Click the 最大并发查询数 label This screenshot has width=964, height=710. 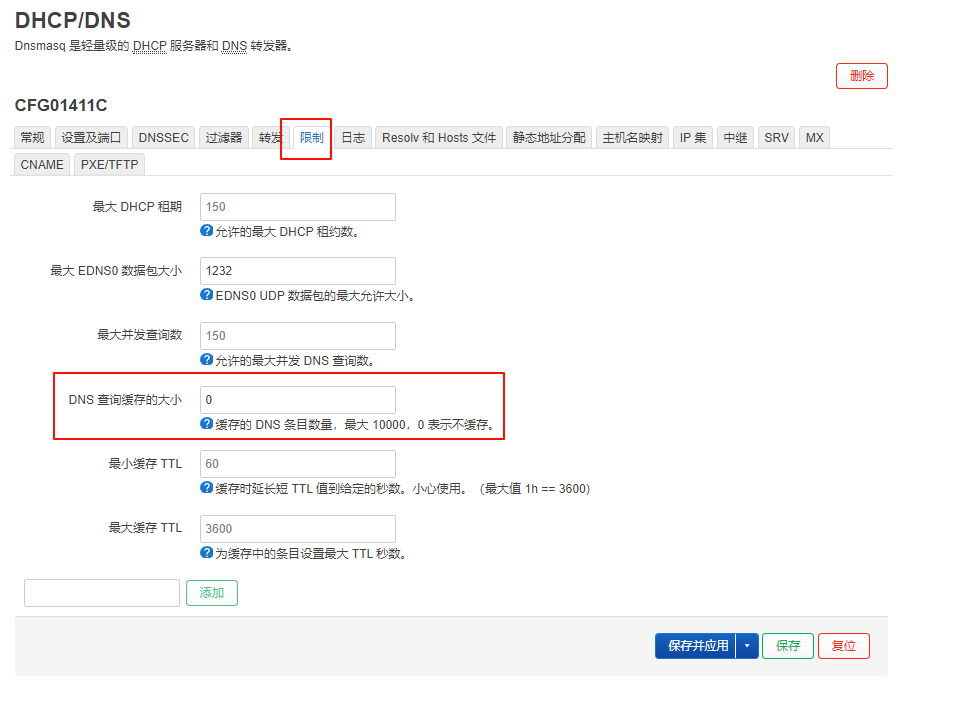point(140,335)
